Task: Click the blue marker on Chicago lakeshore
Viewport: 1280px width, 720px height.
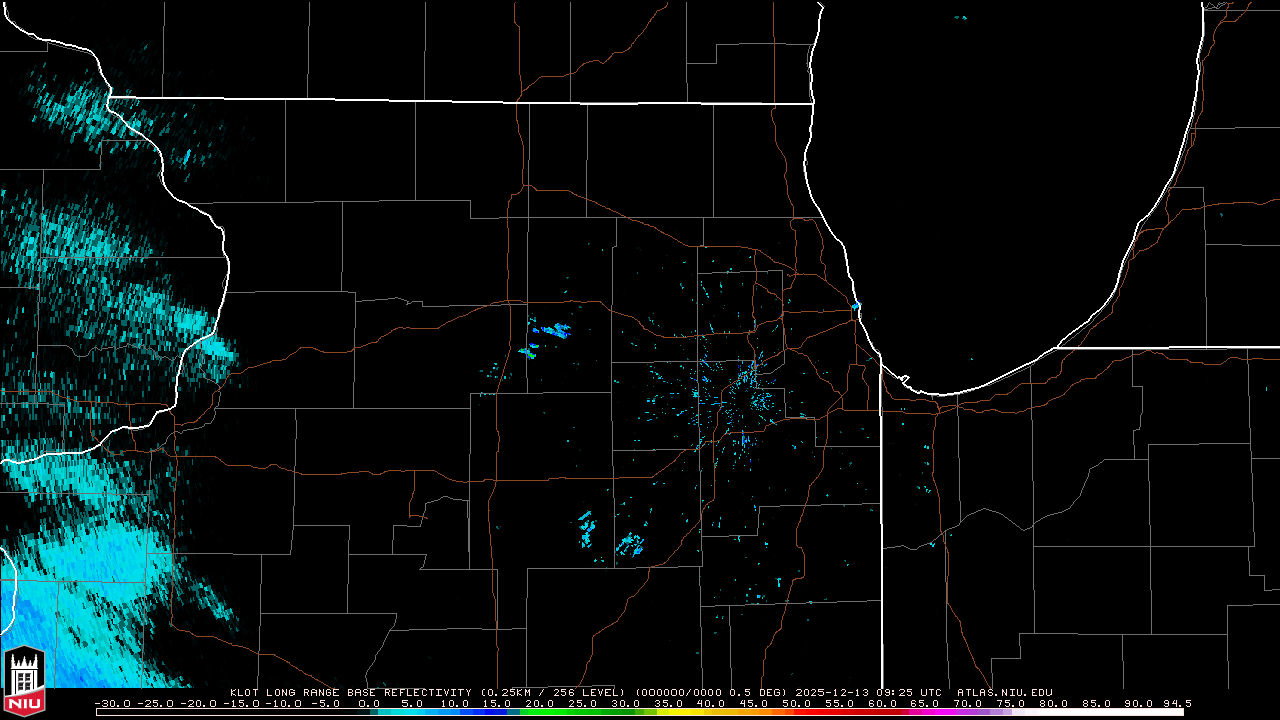Action: (856, 305)
